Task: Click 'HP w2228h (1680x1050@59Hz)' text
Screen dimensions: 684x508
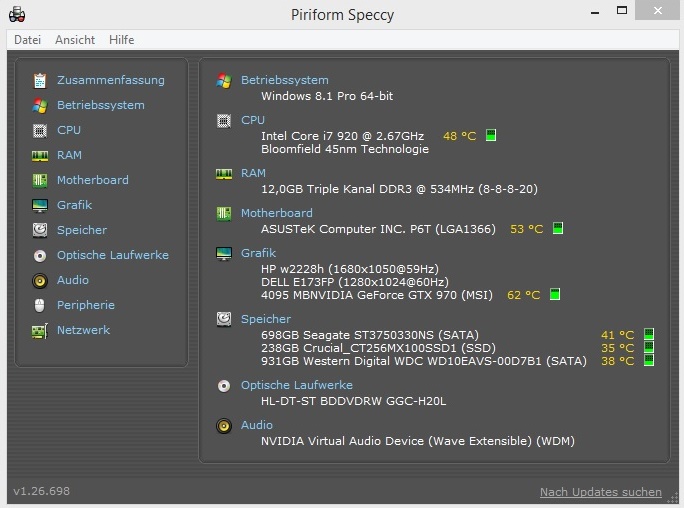Action: 350,269
